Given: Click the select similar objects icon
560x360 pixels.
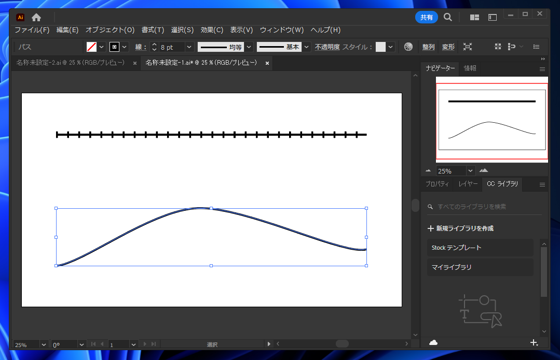Looking at the screenshot, I should click(x=512, y=47).
